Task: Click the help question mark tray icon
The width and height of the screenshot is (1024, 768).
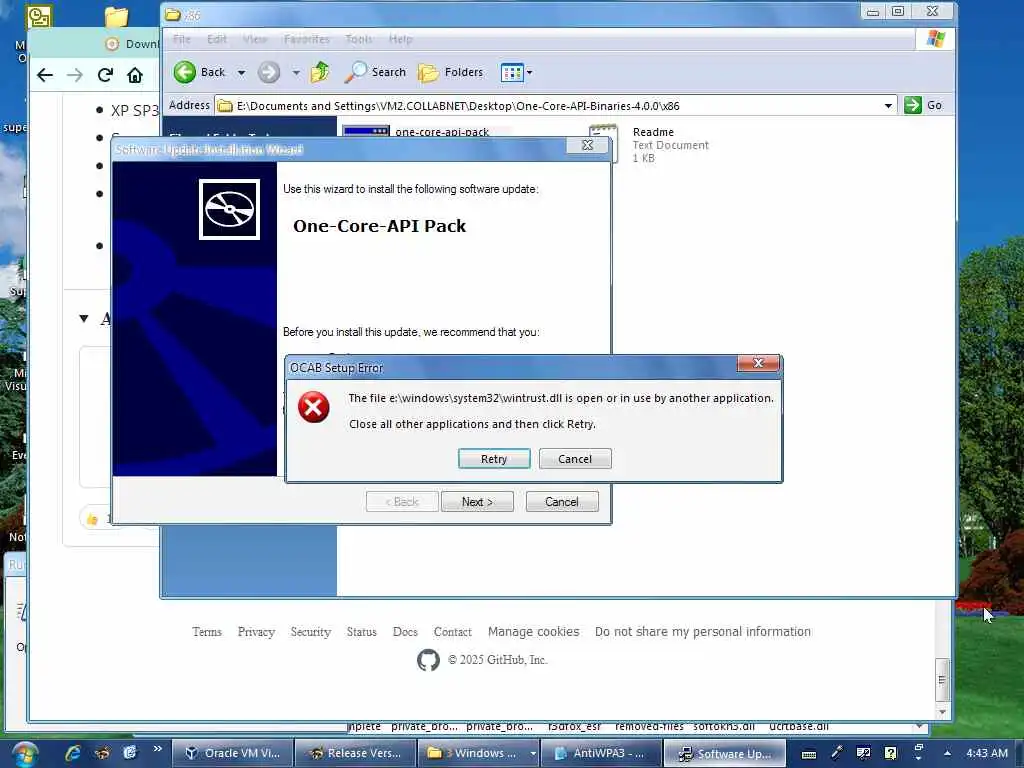Action: 891,753
